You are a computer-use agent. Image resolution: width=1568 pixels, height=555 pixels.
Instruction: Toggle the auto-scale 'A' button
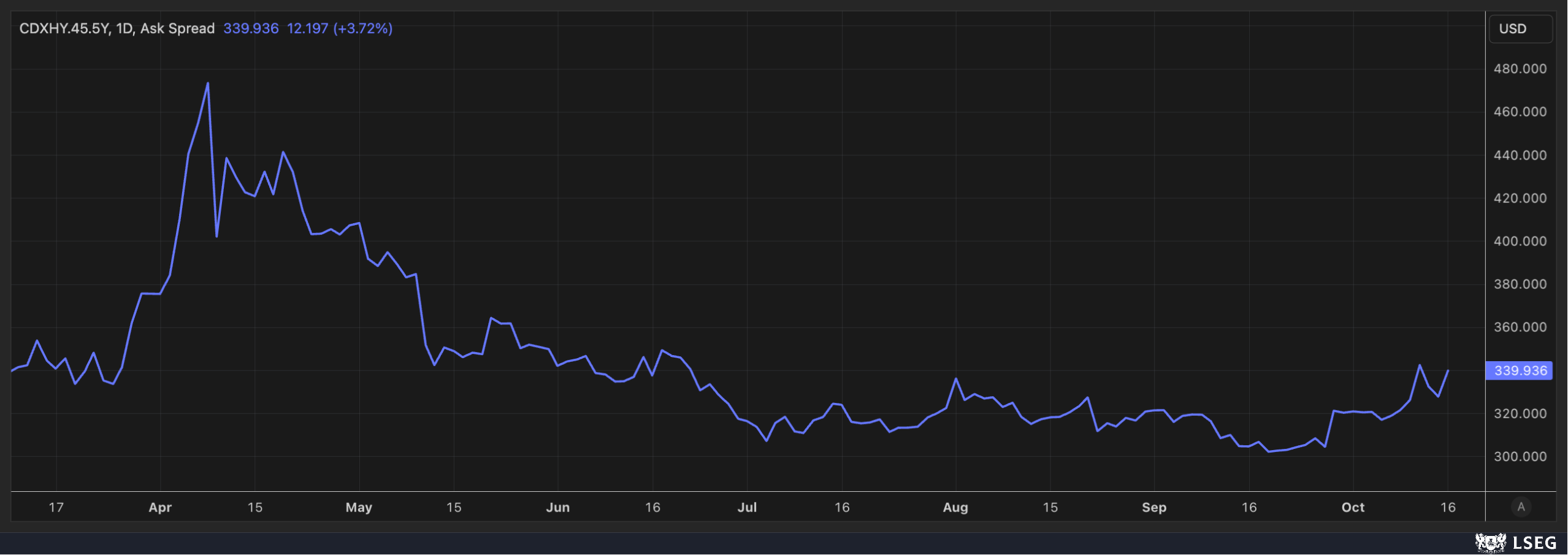click(x=1520, y=507)
